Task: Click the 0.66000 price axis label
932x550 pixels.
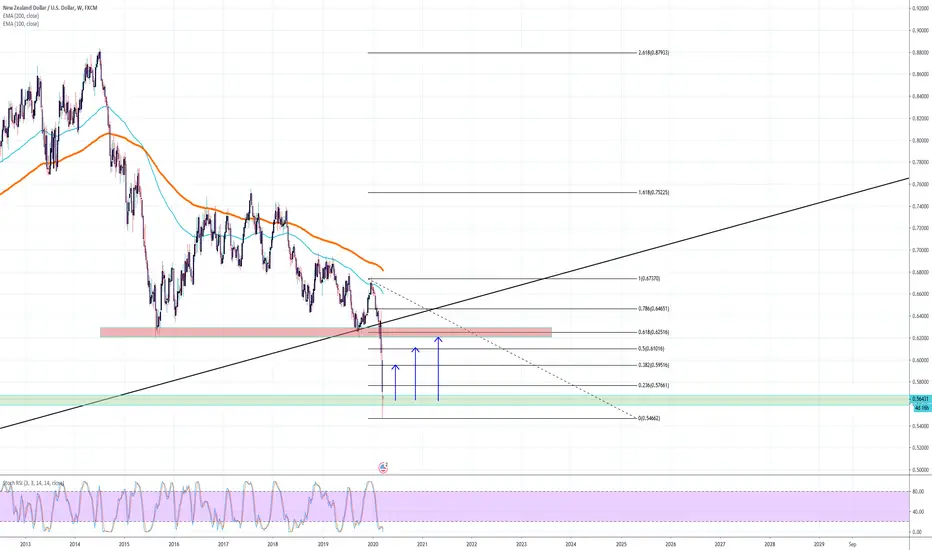Action: [921, 294]
